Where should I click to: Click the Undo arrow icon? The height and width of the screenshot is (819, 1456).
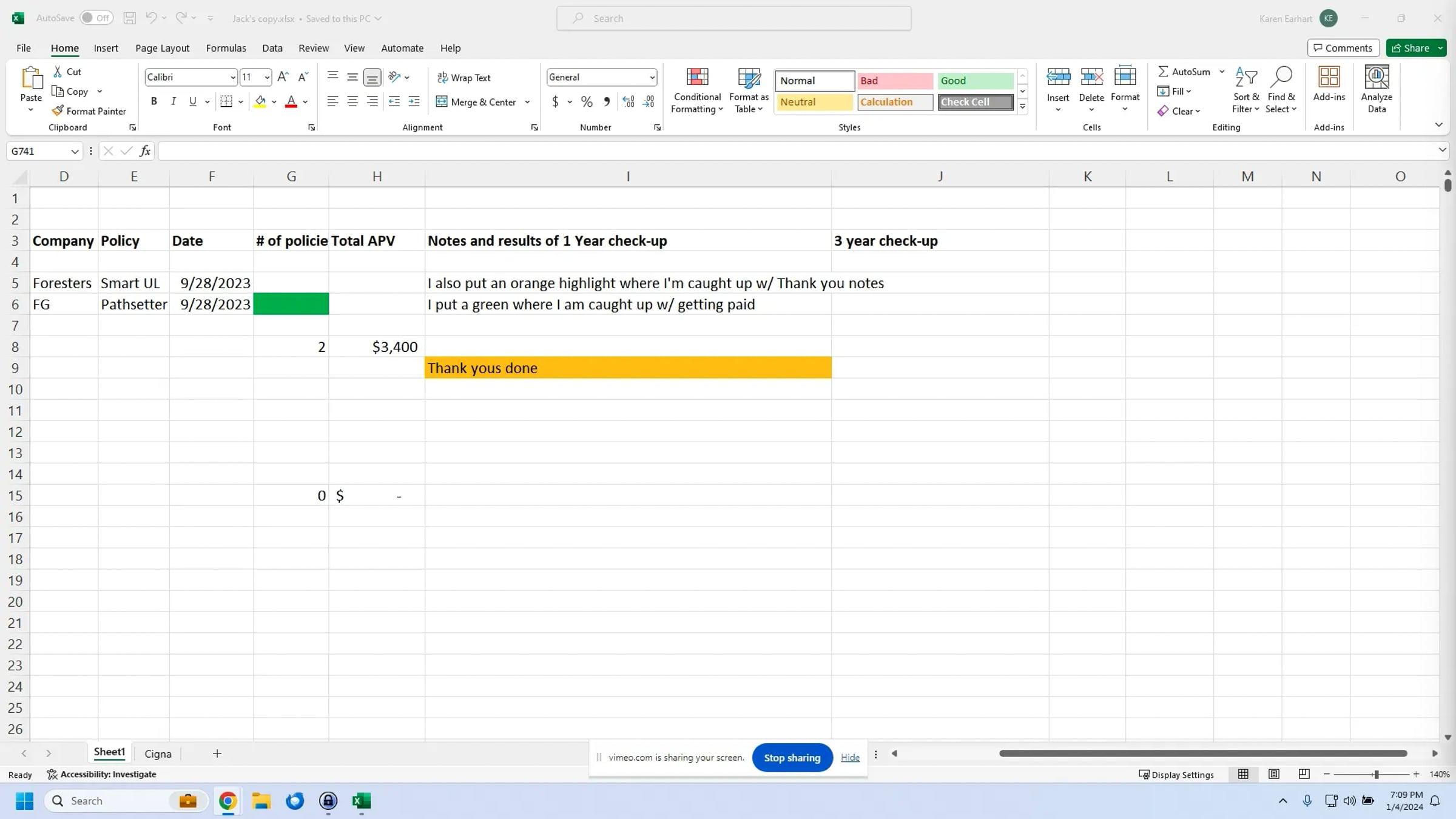pos(151,18)
